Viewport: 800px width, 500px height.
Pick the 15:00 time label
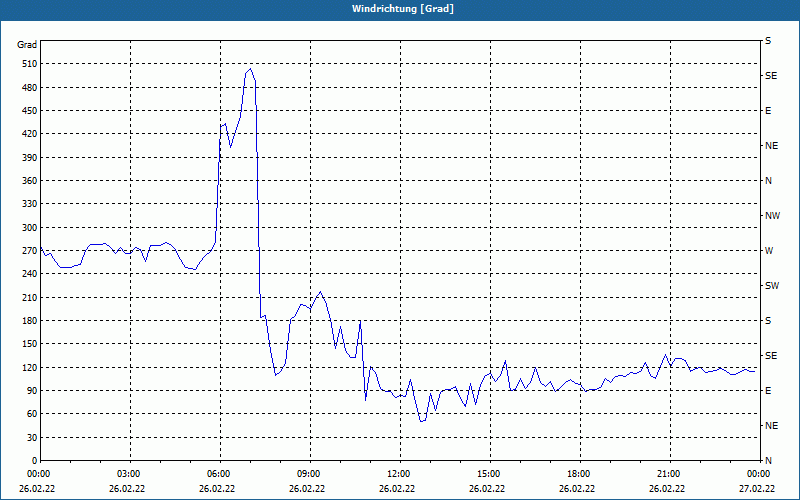[x=490, y=473]
